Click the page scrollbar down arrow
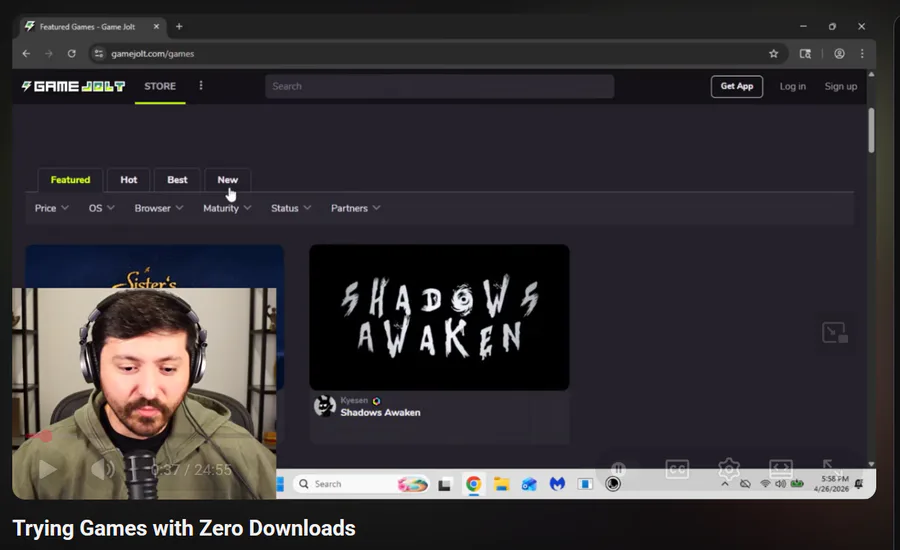 [871, 464]
